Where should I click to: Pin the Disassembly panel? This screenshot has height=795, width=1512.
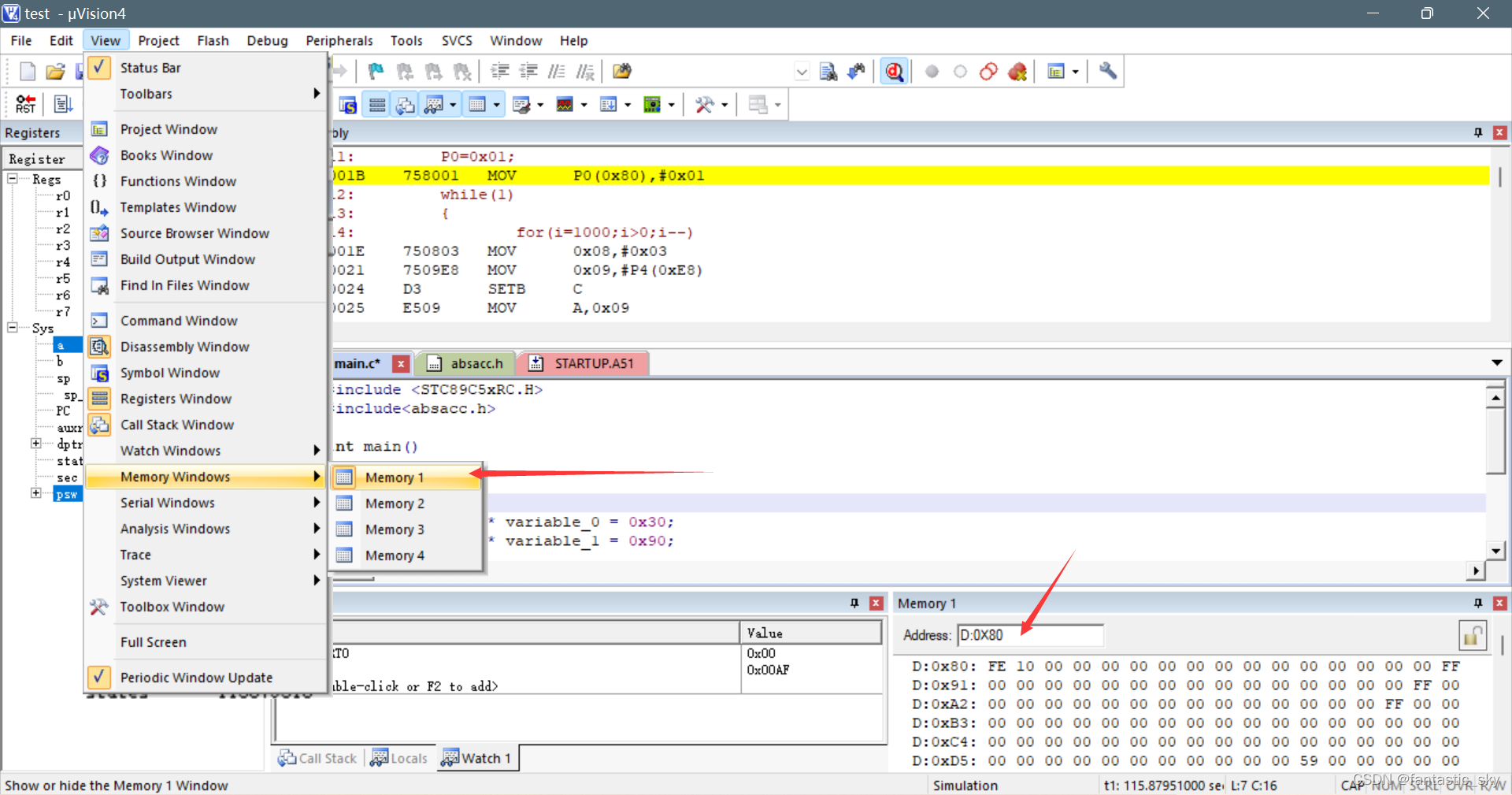[x=1477, y=132]
